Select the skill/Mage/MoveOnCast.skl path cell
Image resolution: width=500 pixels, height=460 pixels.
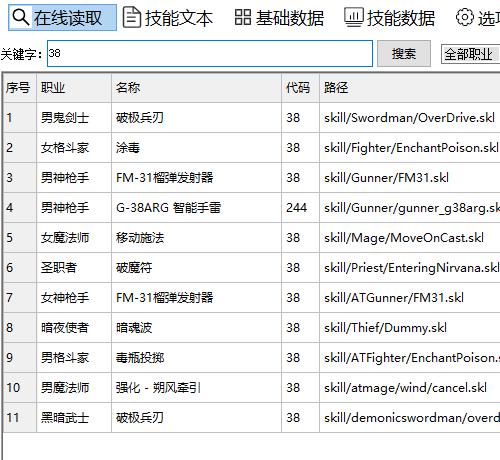click(410, 238)
